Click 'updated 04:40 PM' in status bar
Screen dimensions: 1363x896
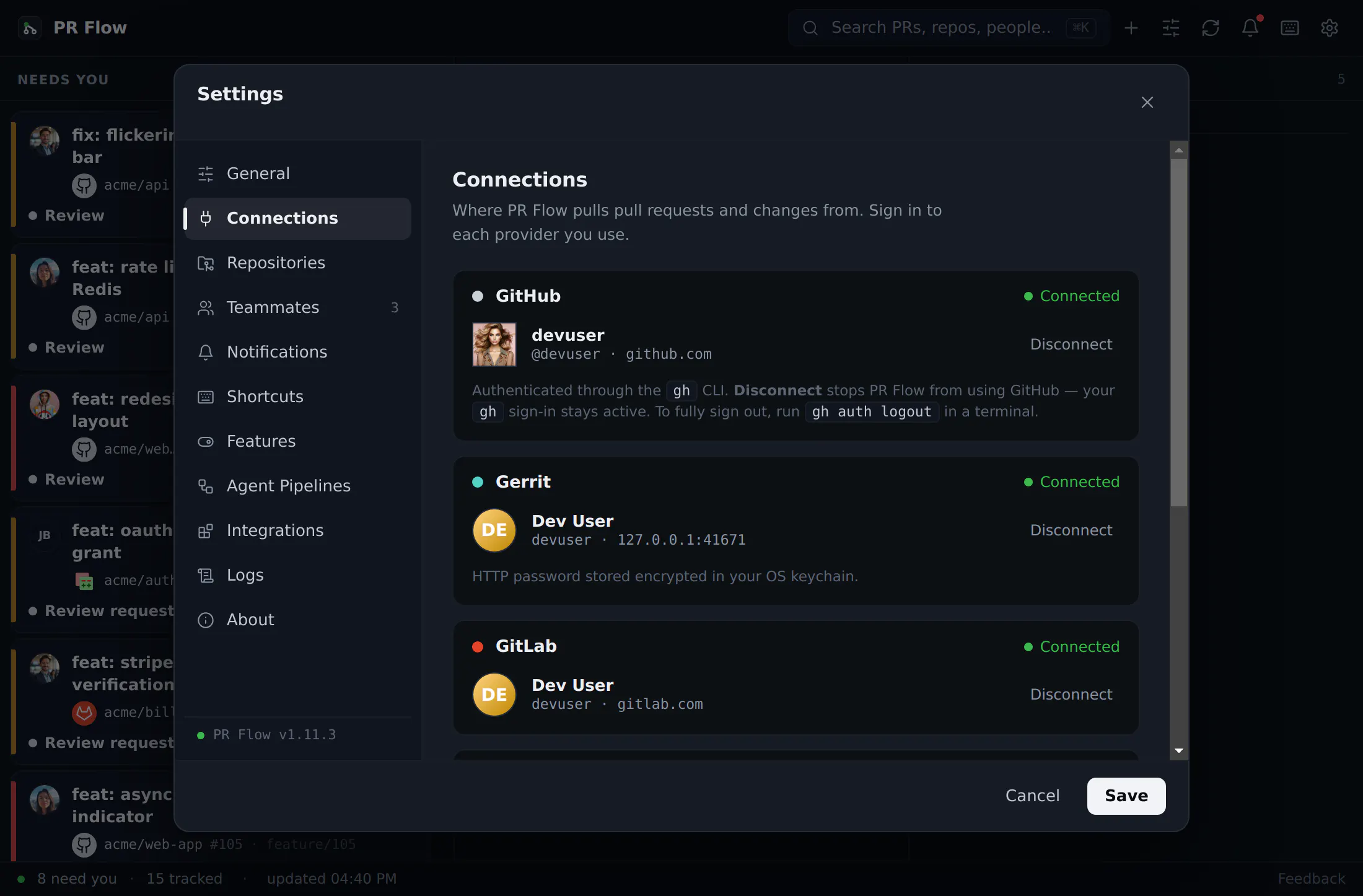[x=331, y=879]
